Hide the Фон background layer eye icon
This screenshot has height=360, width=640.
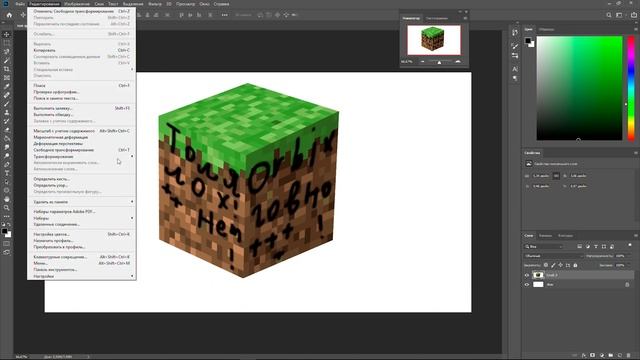[x=527, y=284]
